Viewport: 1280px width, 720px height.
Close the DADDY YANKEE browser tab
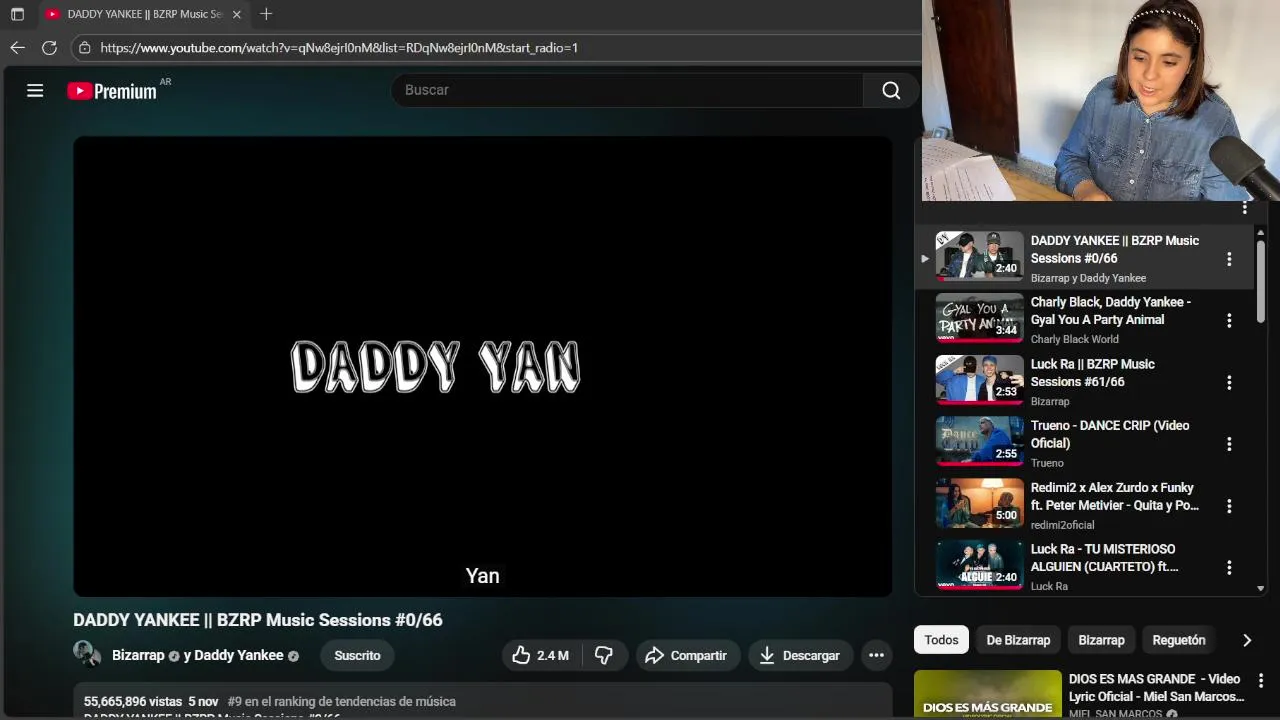237,14
